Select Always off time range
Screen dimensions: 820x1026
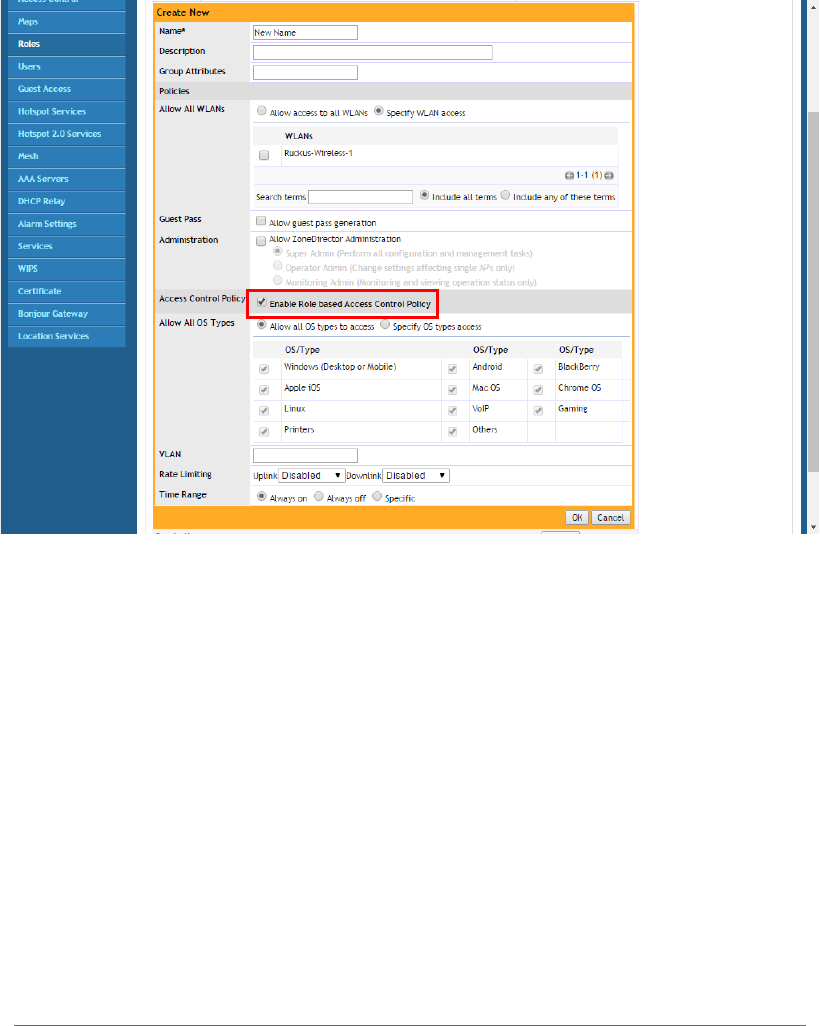pyautogui.click(x=319, y=496)
